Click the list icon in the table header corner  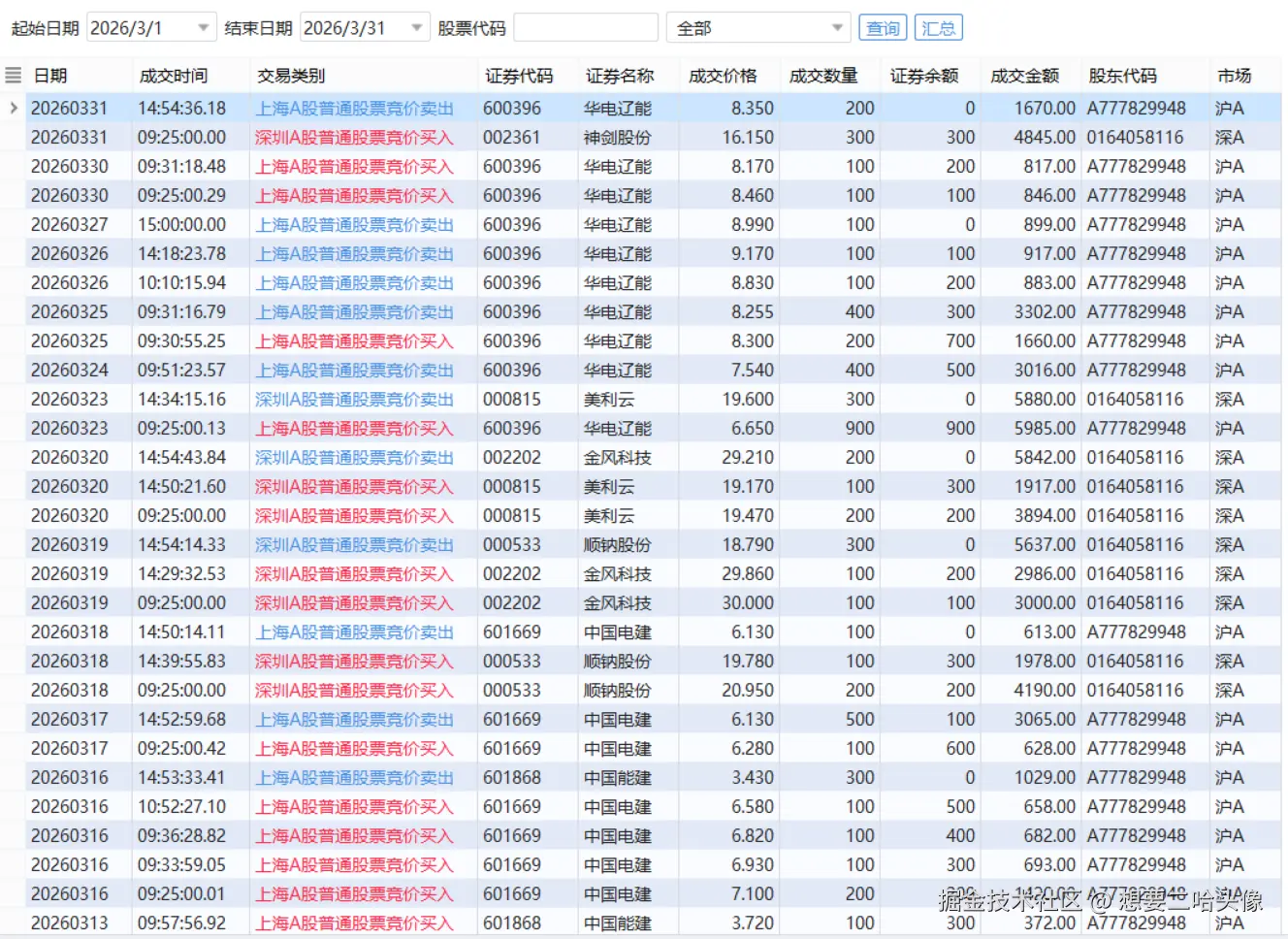(x=13, y=75)
